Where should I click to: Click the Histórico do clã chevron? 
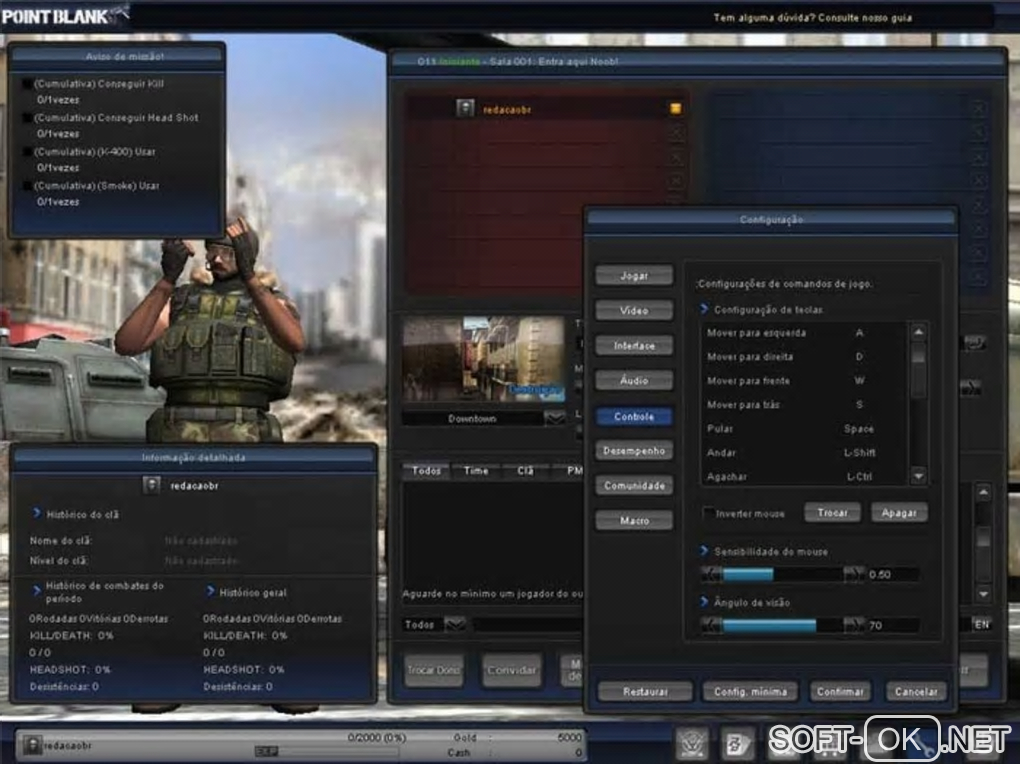coord(36,513)
